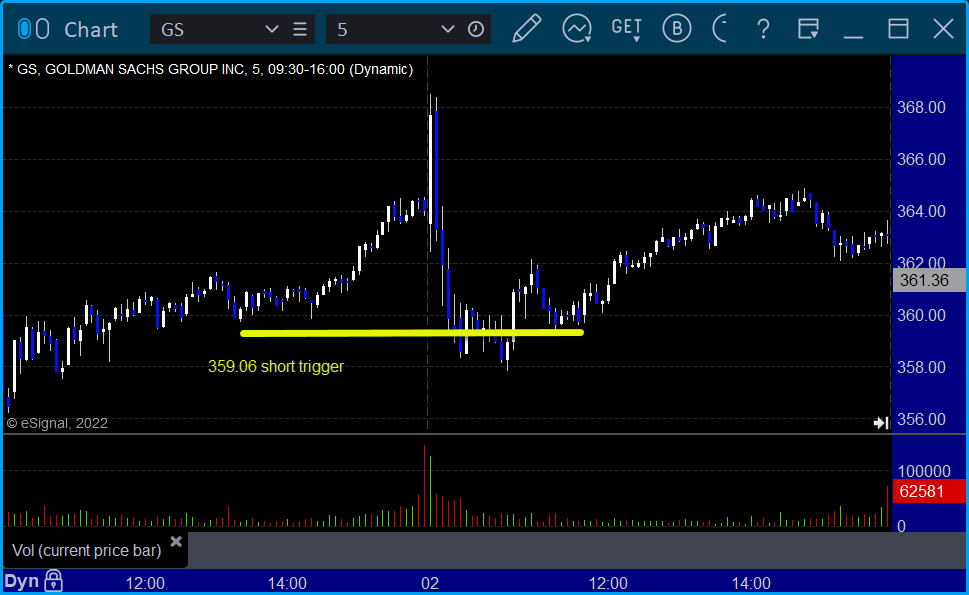Screen dimensions: 969x595
Task: Click the 356.00 price axis label
Action: (921, 420)
